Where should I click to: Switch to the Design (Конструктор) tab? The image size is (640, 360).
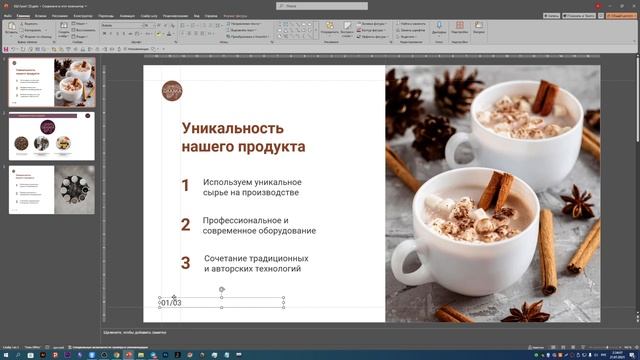(83, 16)
